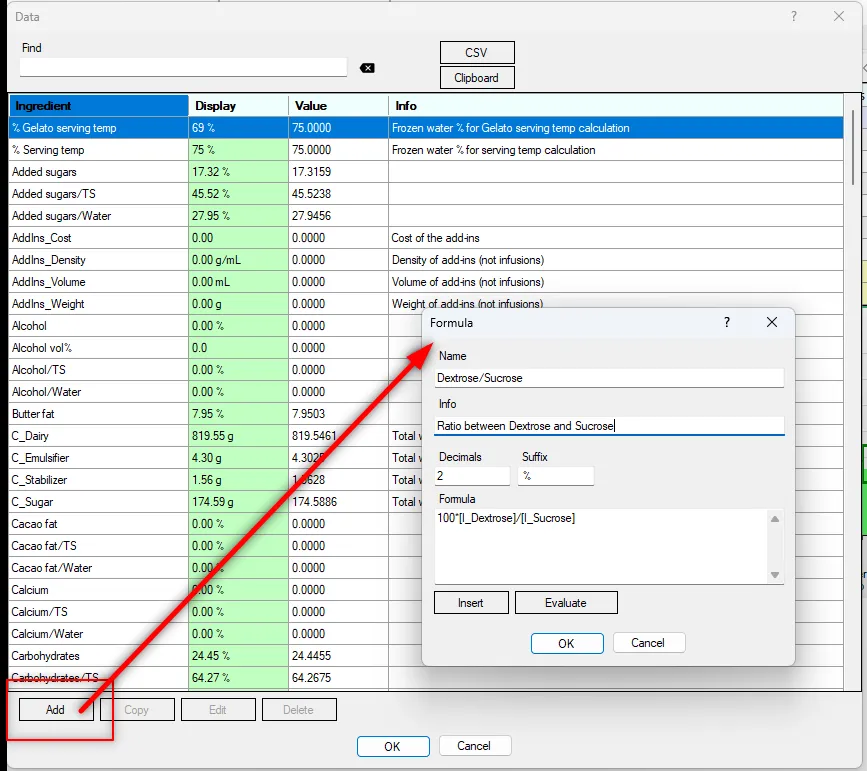Select the % Serving temp row
Image resolution: width=867 pixels, height=771 pixels.
coord(426,150)
